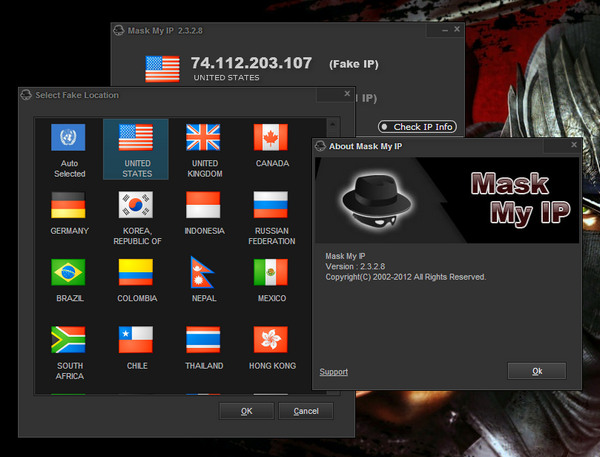
Task: Select the Colombia flag icon
Action: pyautogui.click(x=135, y=272)
